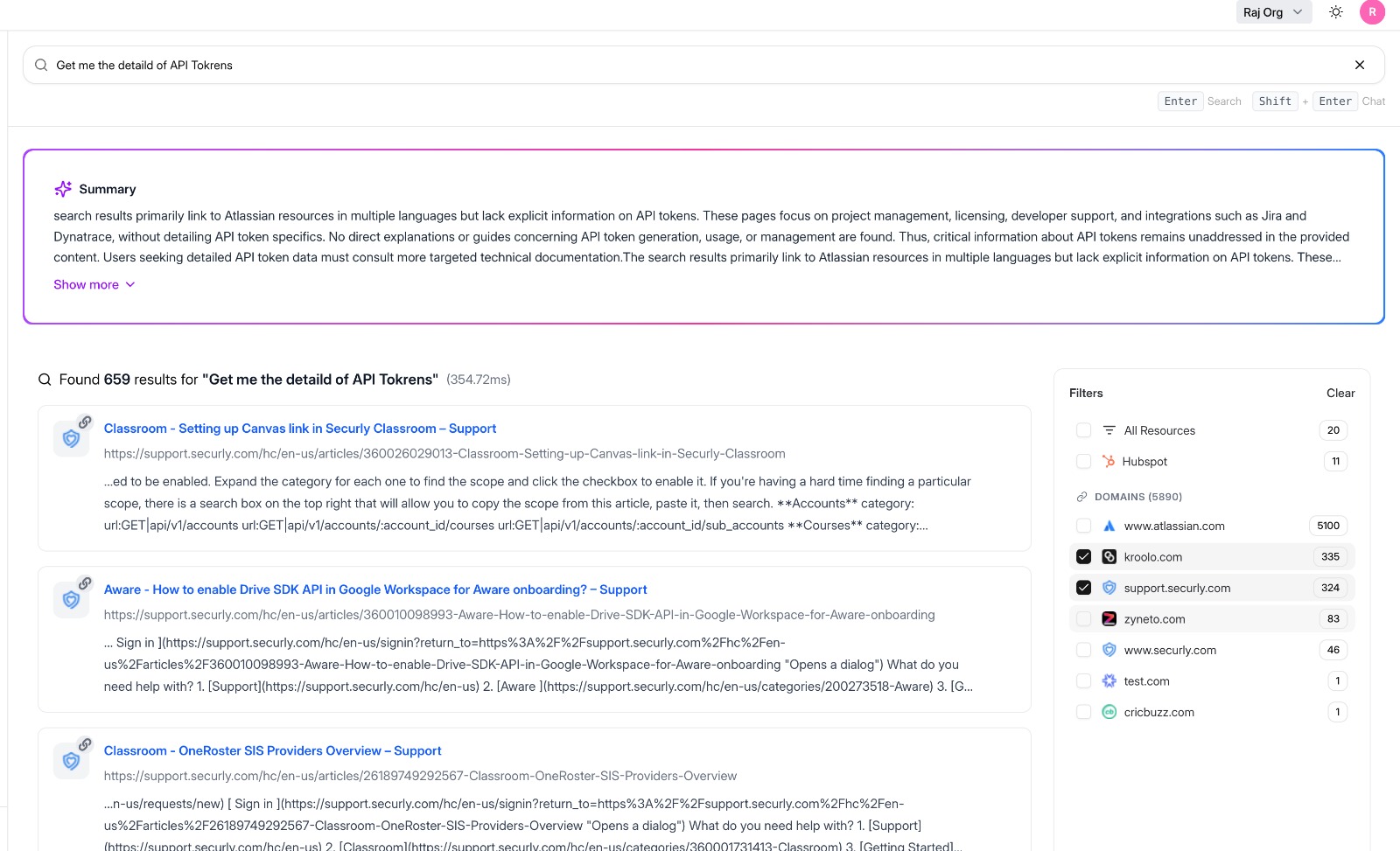Image resolution: width=1400 pixels, height=851 pixels.
Task: Click the Hubspot logo icon in filters
Action: [1109, 462]
